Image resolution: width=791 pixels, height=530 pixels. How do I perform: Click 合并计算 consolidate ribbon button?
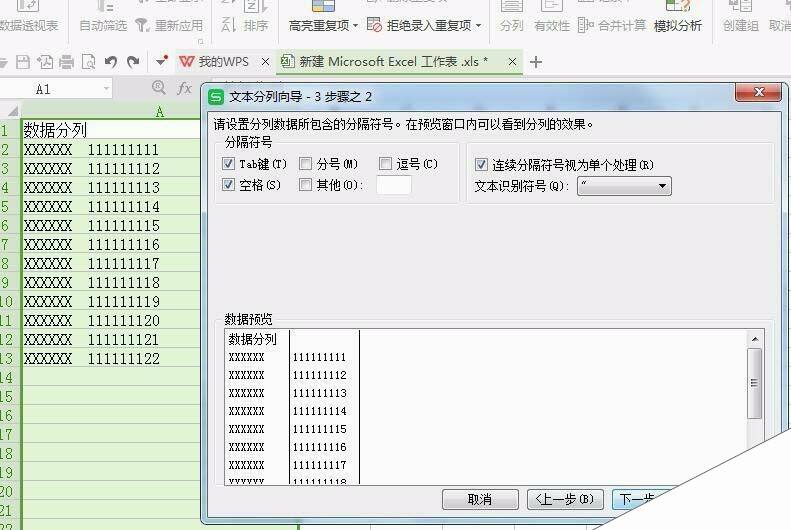(612, 25)
